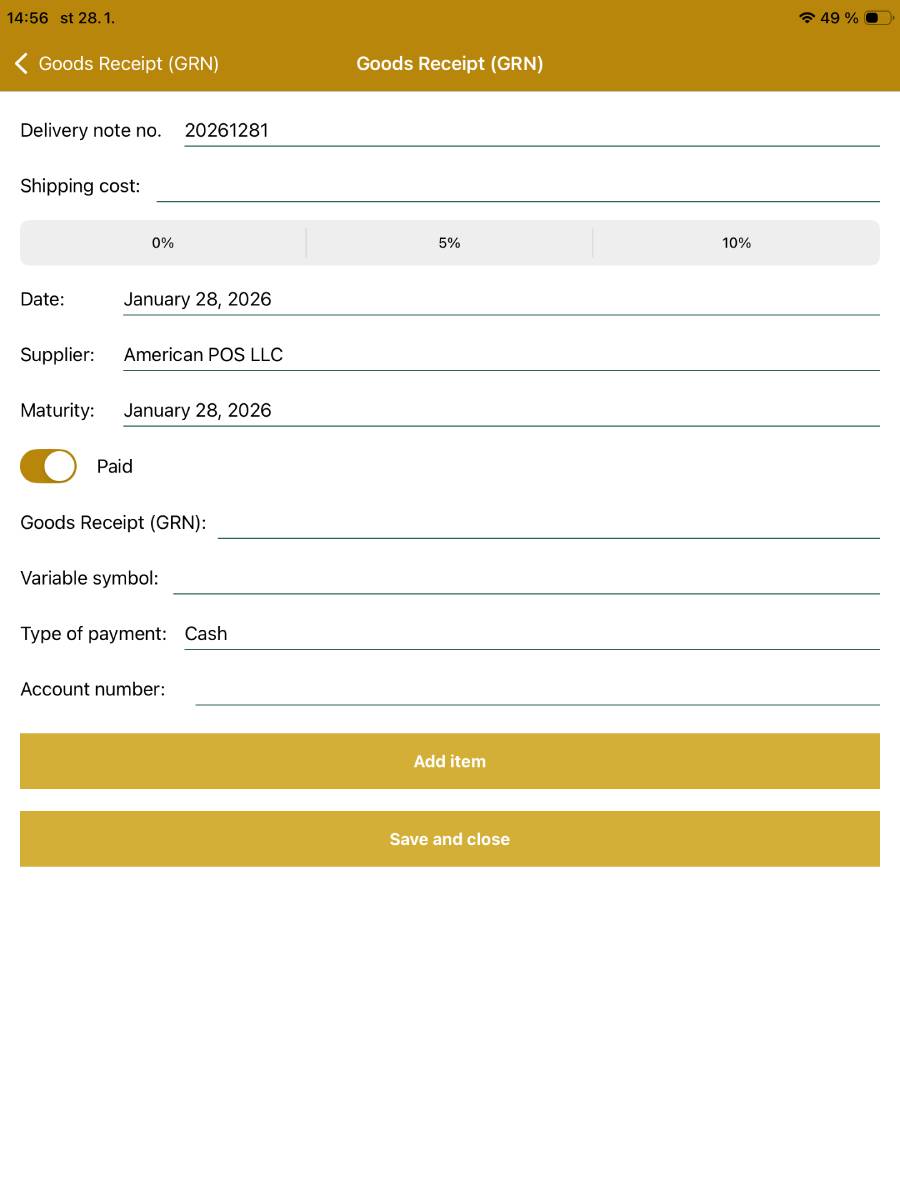The image size is (900, 1200).
Task: Select the 0% shipping cost option
Action: tap(162, 242)
